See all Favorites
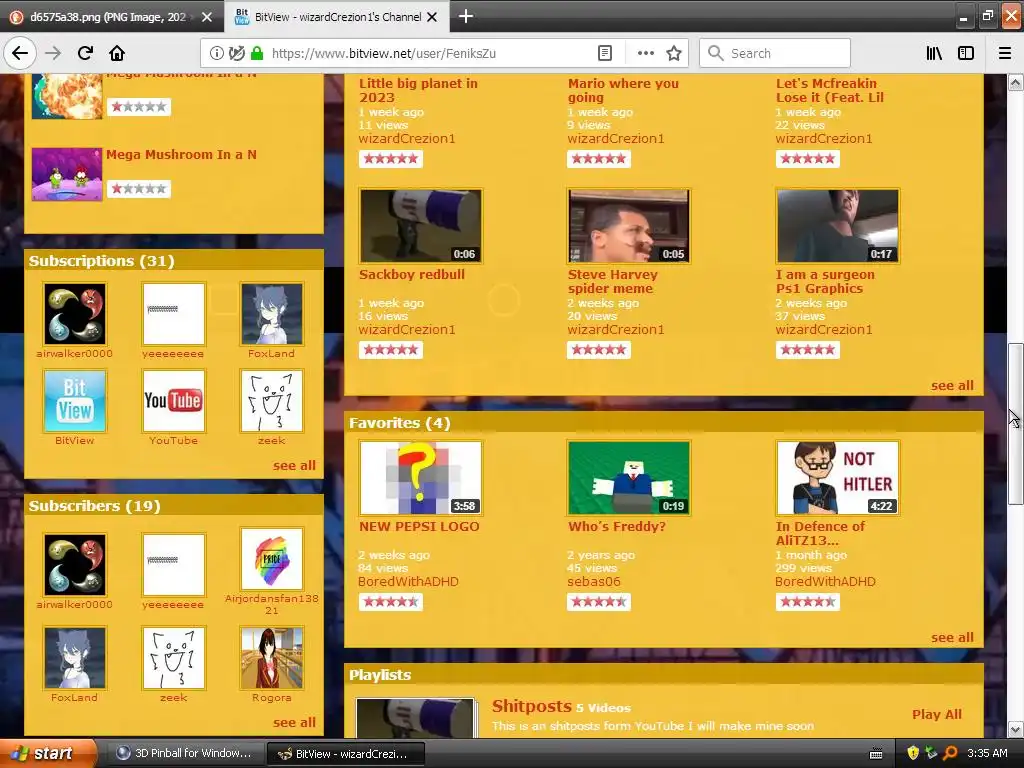1024x768 pixels. [x=952, y=637]
